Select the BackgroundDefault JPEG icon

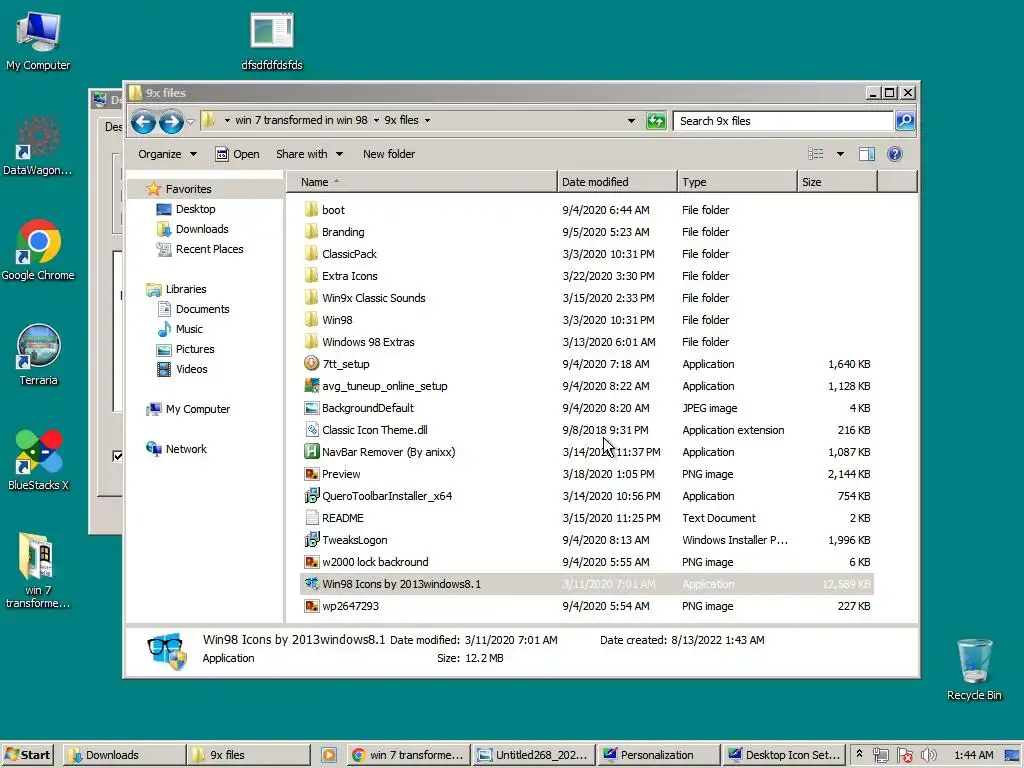click(312, 408)
